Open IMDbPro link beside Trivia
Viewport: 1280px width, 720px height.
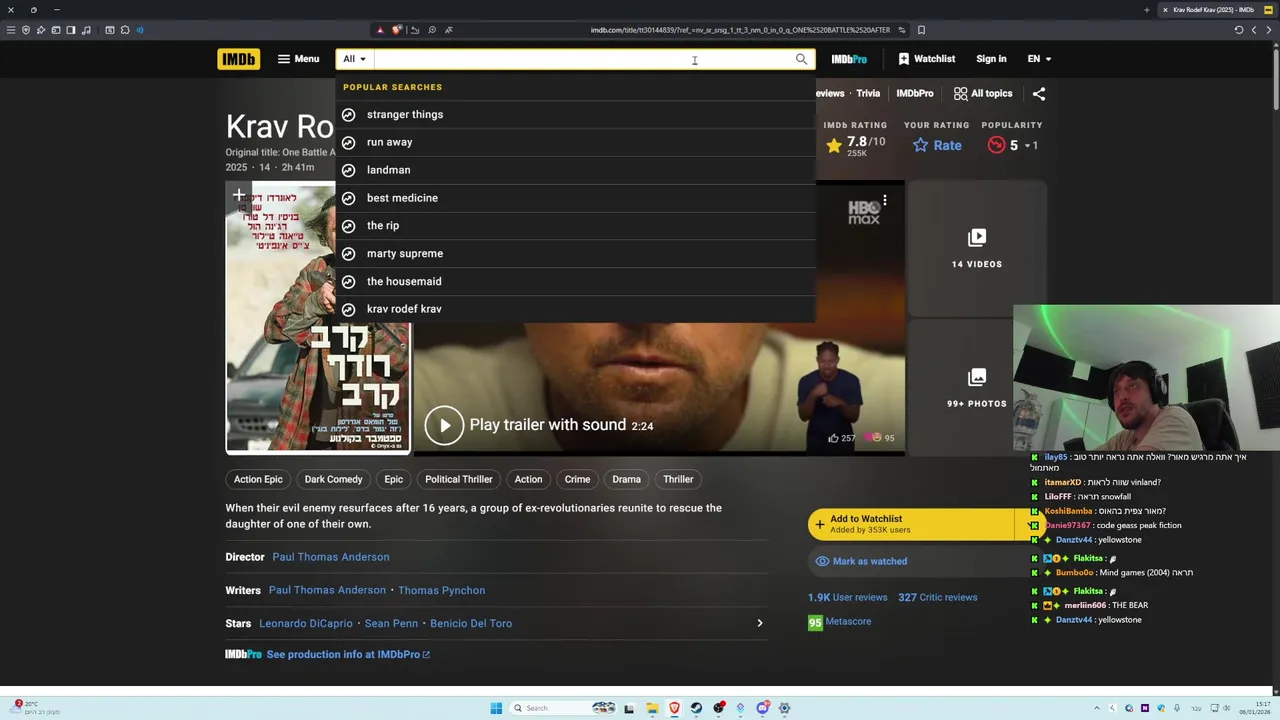(915, 93)
